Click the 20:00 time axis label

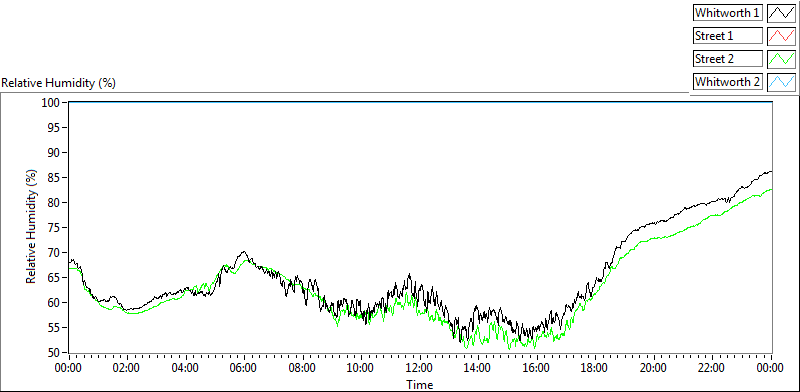tap(655, 368)
